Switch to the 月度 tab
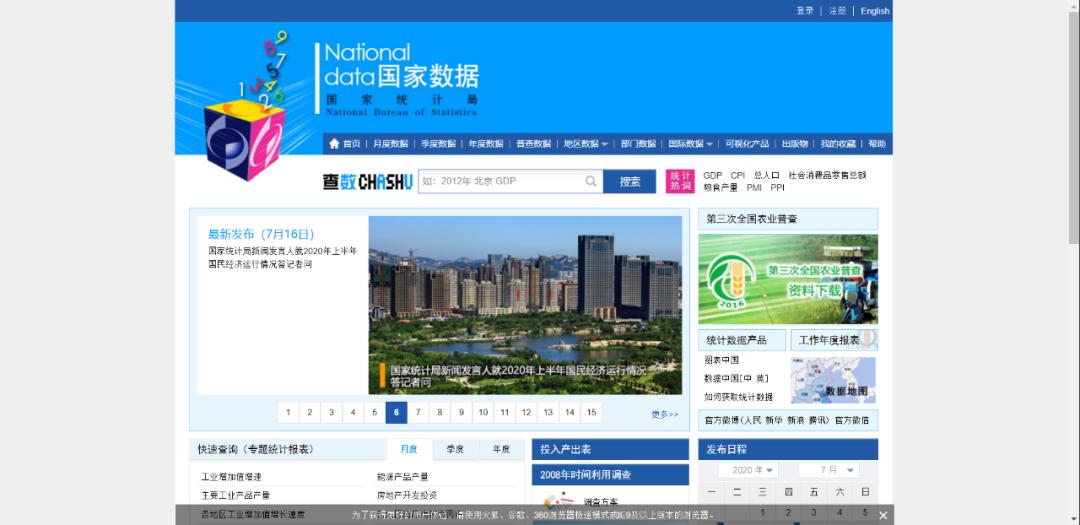The image size is (1080, 525). pos(409,449)
